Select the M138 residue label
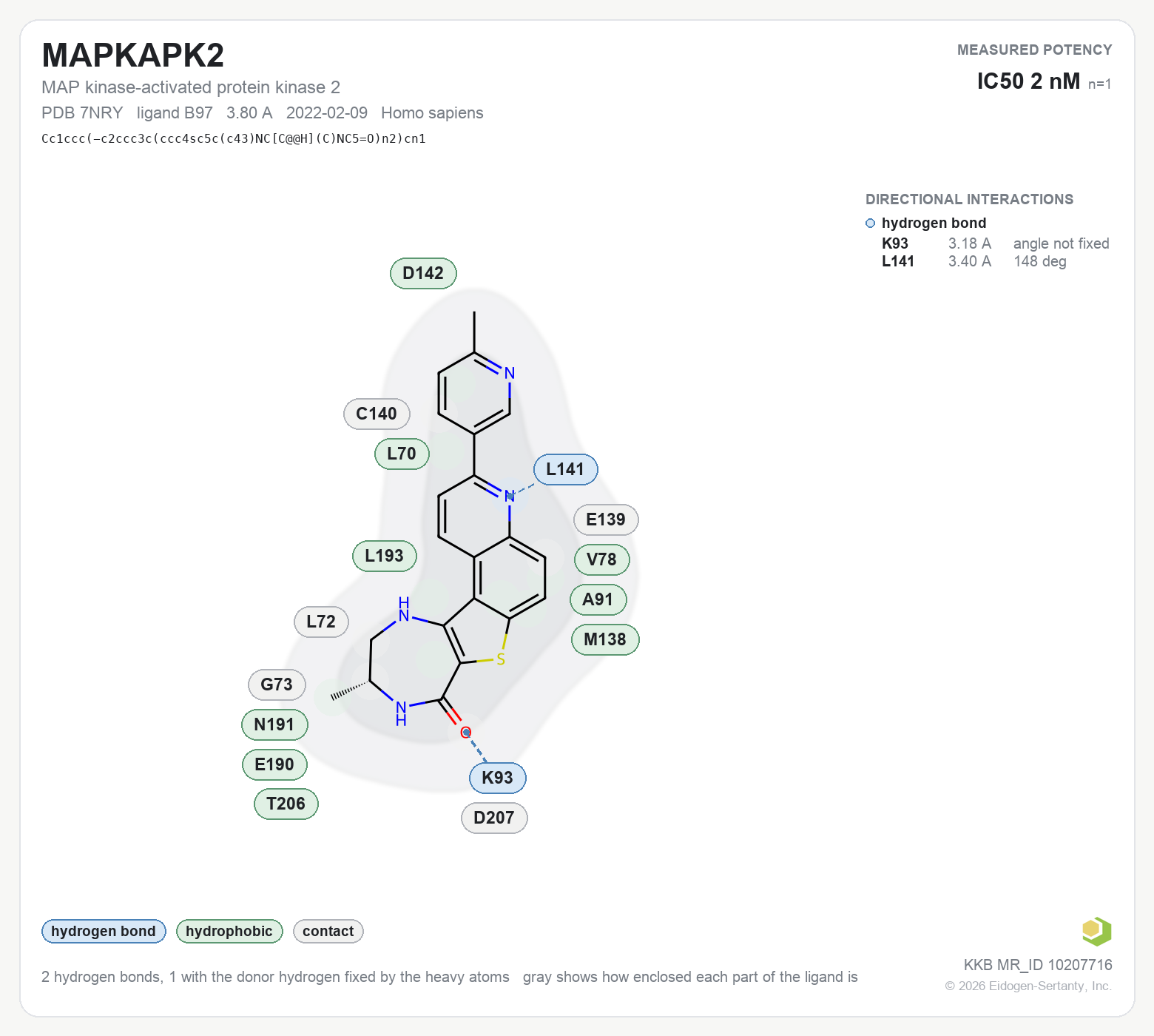This screenshot has height=1036, width=1154. tap(605, 639)
